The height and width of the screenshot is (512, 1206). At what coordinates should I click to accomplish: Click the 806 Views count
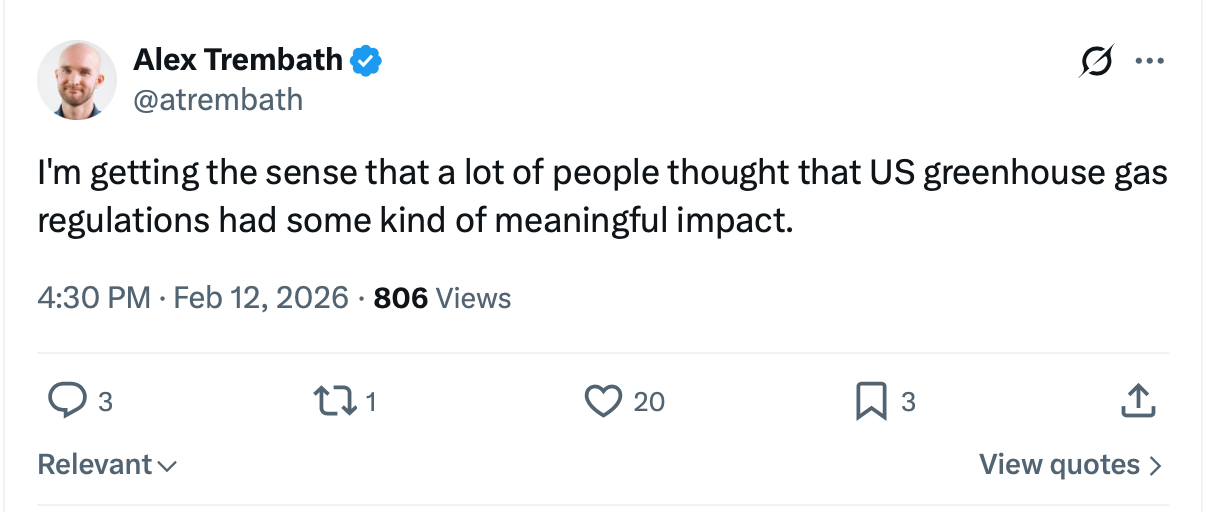(441, 298)
